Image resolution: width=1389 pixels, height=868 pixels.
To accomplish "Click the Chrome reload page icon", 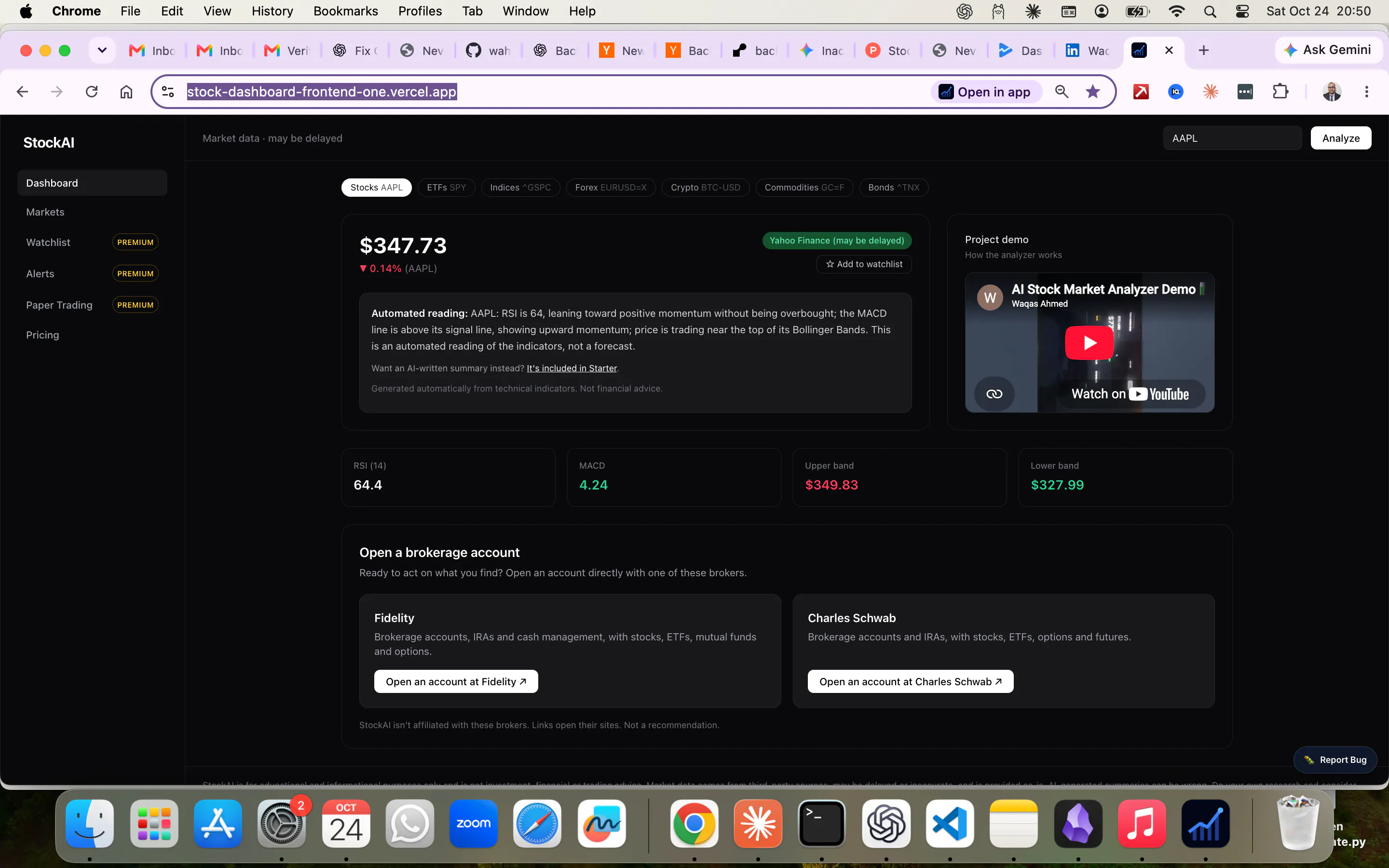I will point(91,91).
